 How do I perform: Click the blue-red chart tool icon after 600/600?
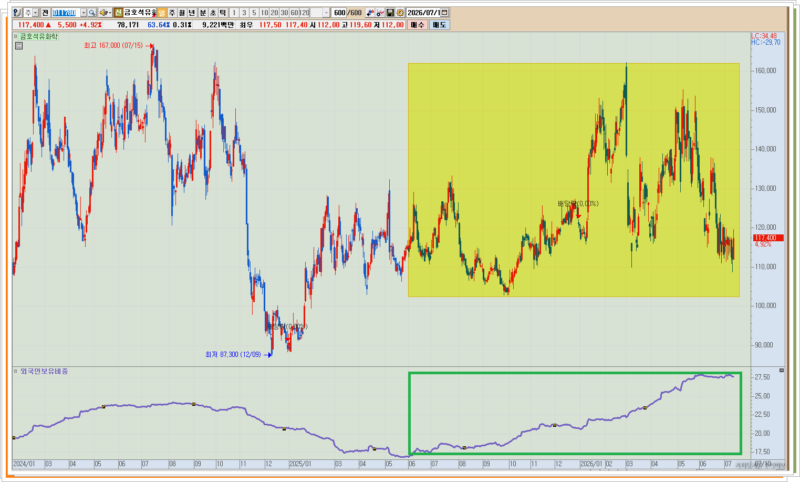coord(370,12)
